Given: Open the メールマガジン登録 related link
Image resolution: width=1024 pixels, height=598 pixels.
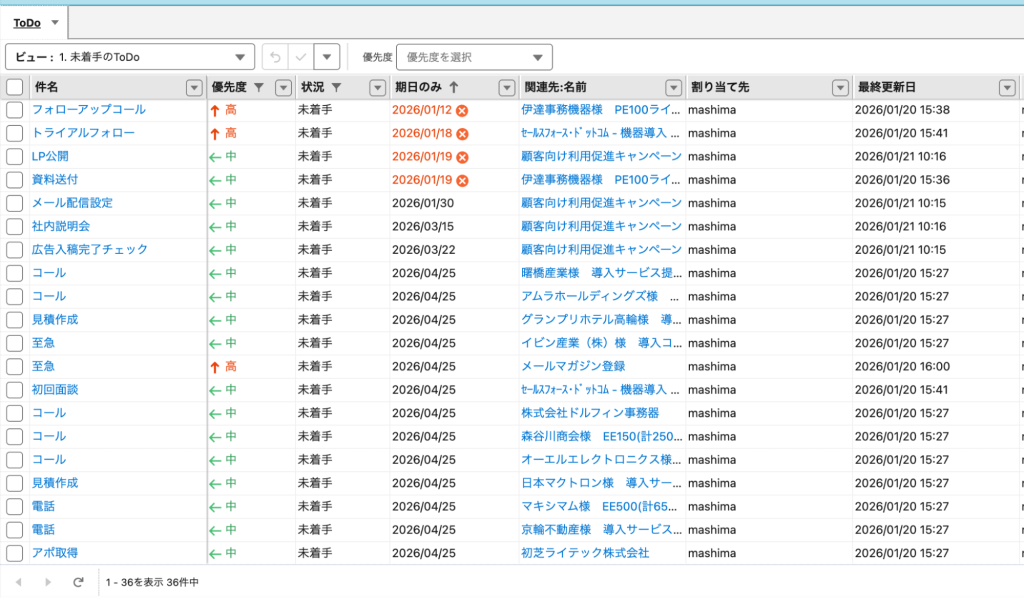Looking at the screenshot, I should point(573,366).
